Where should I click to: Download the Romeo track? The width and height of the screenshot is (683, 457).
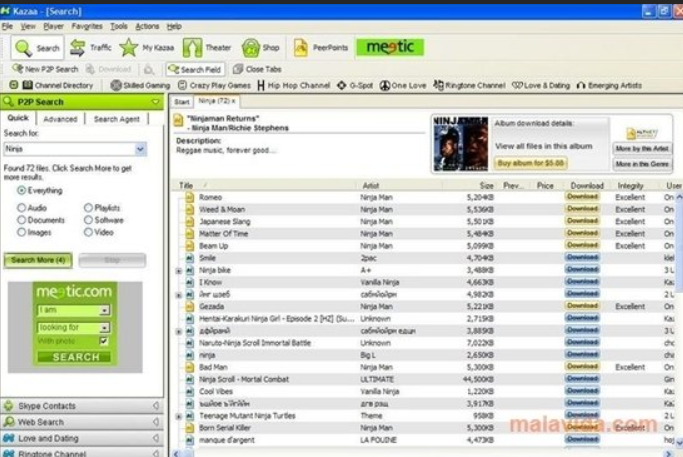(x=582, y=197)
